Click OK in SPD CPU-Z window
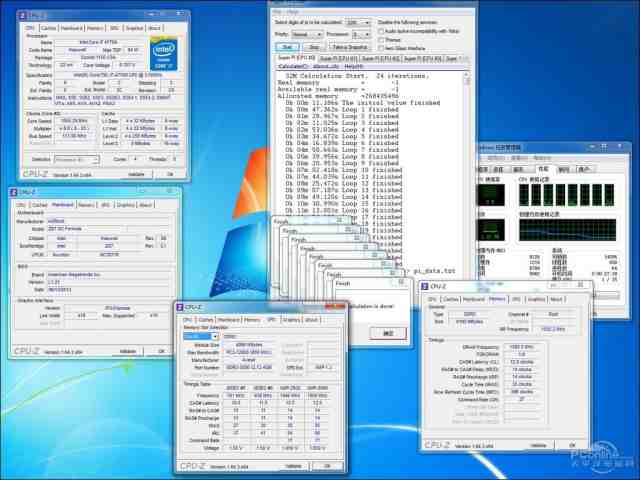The width and height of the screenshot is (640, 480). tap(327, 466)
